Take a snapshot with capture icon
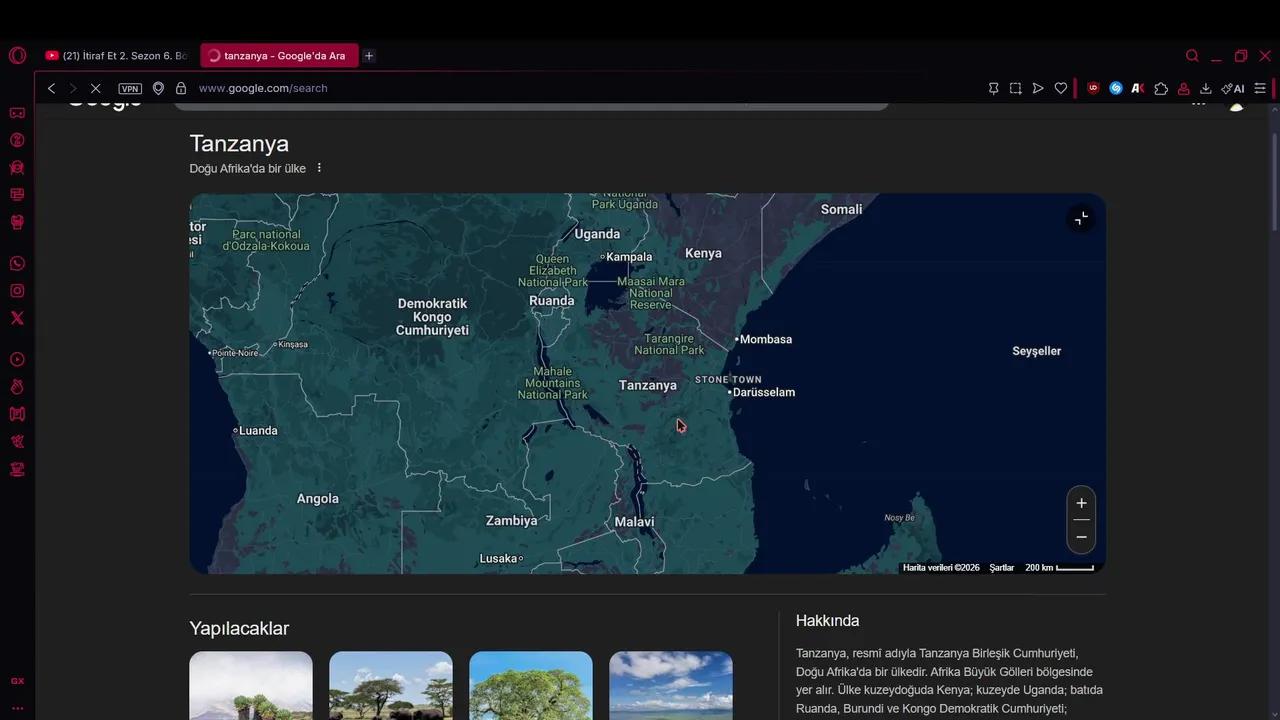The width and height of the screenshot is (1280, 720). [1015, 88]
